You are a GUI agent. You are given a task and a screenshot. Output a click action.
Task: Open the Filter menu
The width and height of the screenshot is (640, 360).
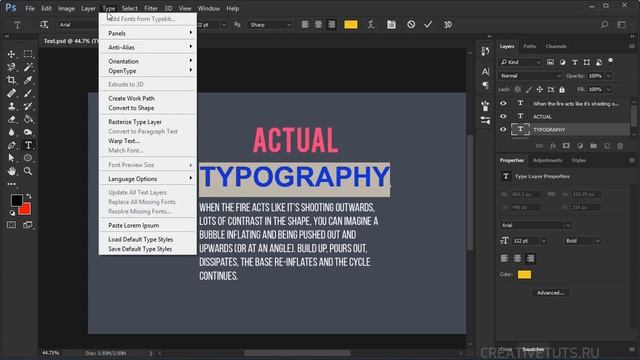(151, 8)
